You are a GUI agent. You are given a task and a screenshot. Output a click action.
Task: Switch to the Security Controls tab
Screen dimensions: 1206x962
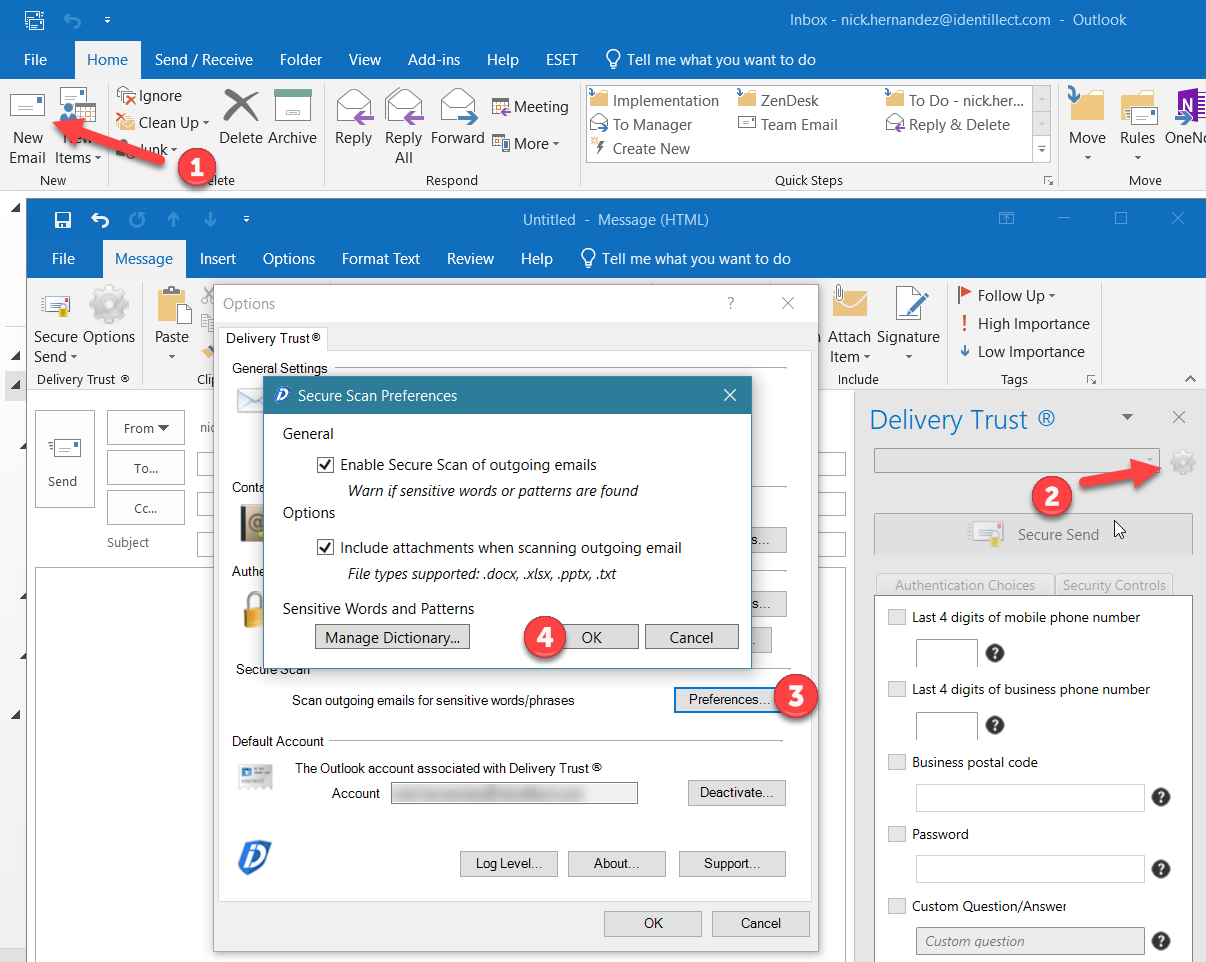point(1114,585)
